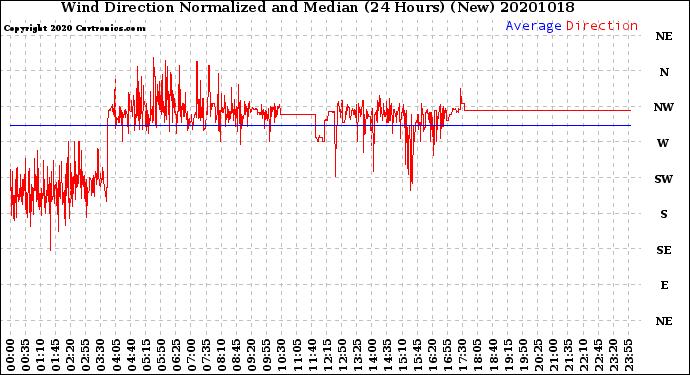Click the 'Copyright 2020 Cartronics.com' text

tap(74, 28)
